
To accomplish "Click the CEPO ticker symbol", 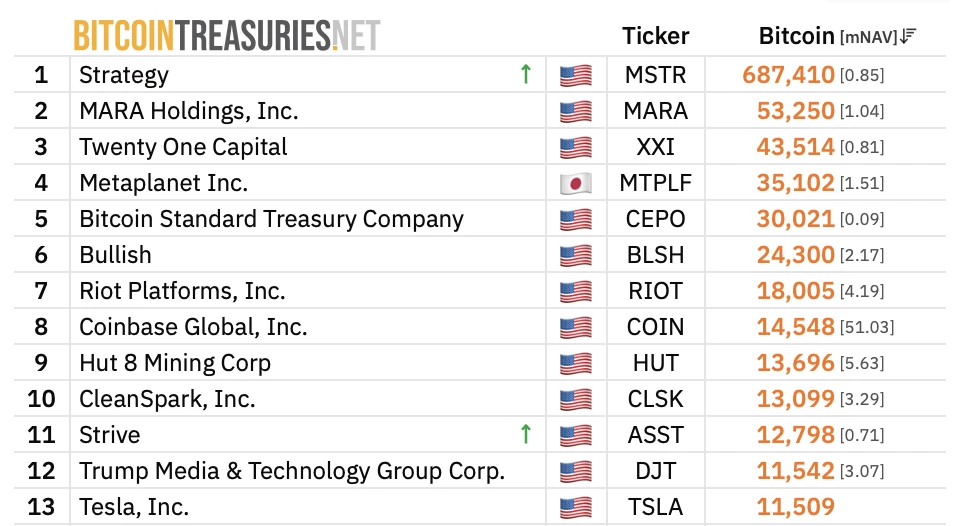I will [x=655, y=219].
